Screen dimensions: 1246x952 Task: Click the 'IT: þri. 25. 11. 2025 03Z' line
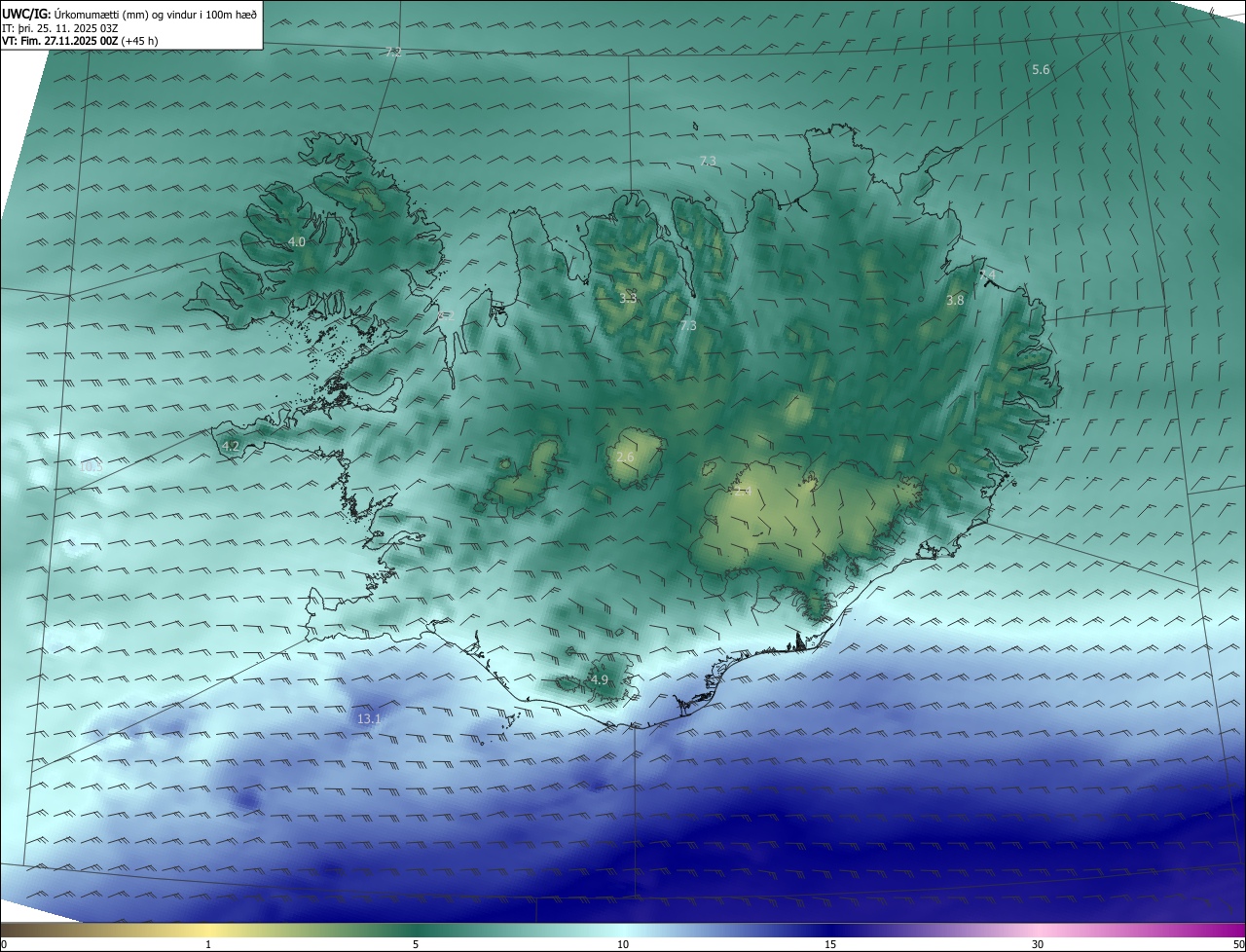point(60,28)
